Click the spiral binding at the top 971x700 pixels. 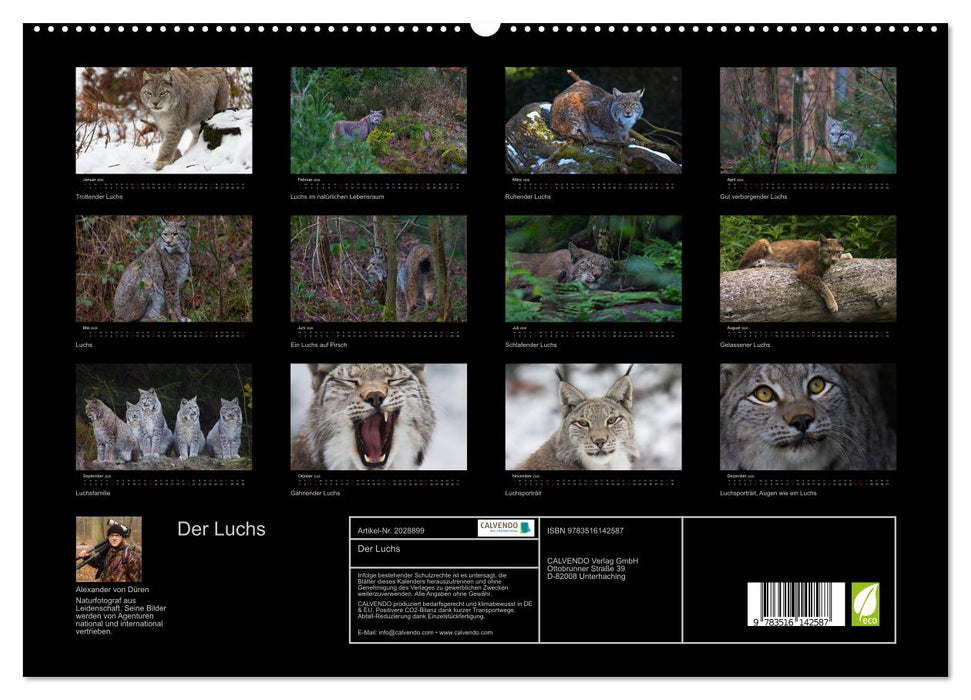485,28
